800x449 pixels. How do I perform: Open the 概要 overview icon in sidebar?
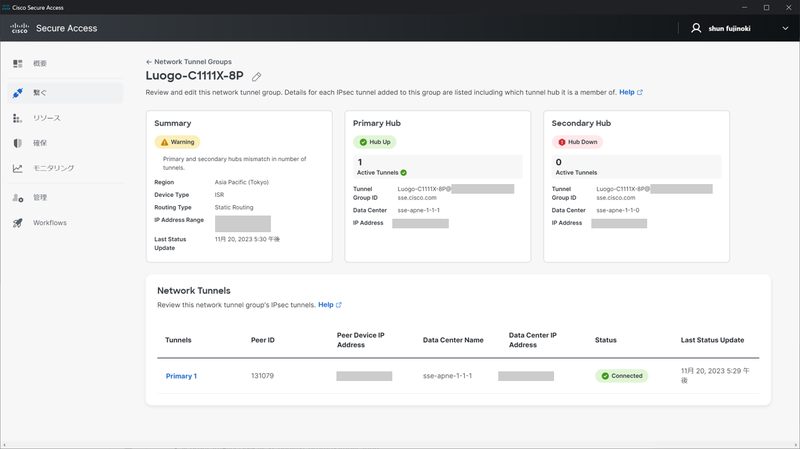tap(18, 63)
